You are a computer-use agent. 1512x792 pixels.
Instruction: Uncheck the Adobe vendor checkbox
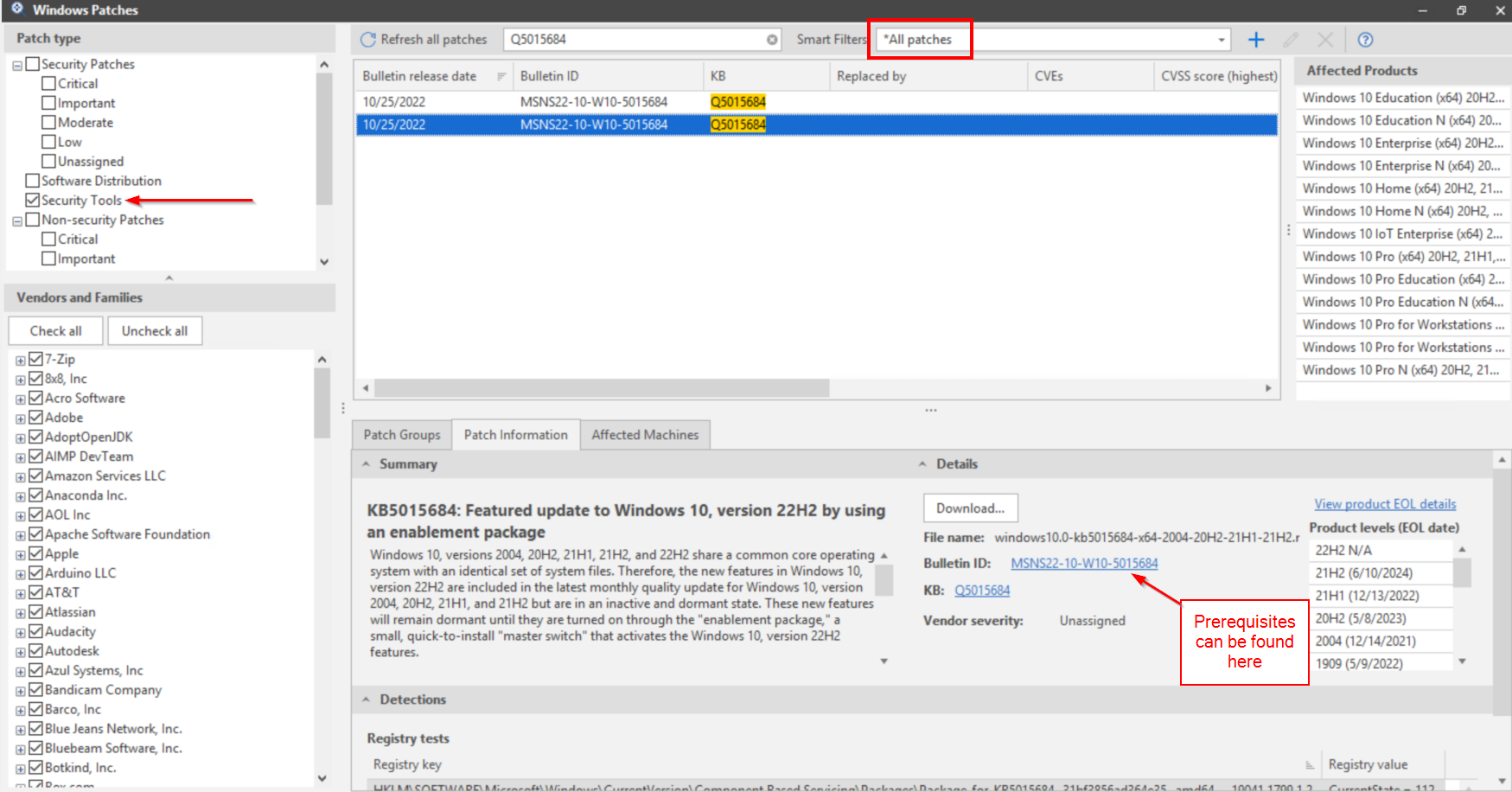tap(35, 417)
